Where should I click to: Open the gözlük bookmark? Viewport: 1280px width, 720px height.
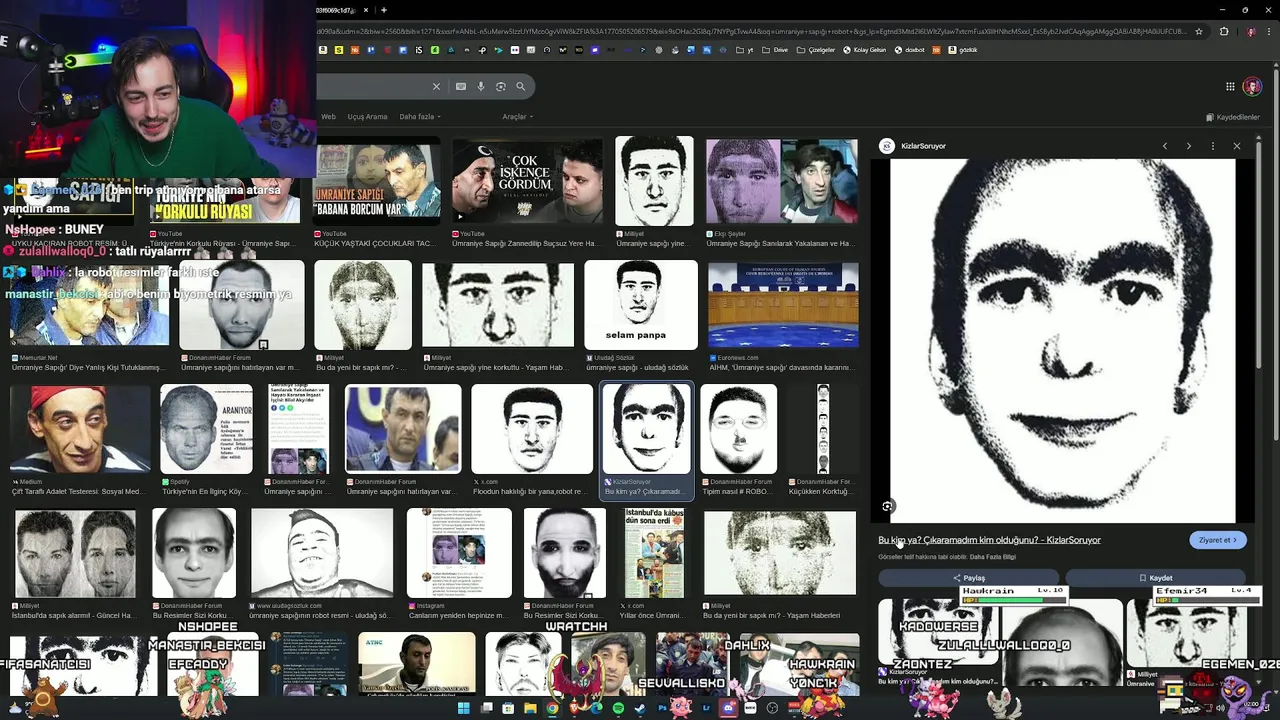coord(962,50)
